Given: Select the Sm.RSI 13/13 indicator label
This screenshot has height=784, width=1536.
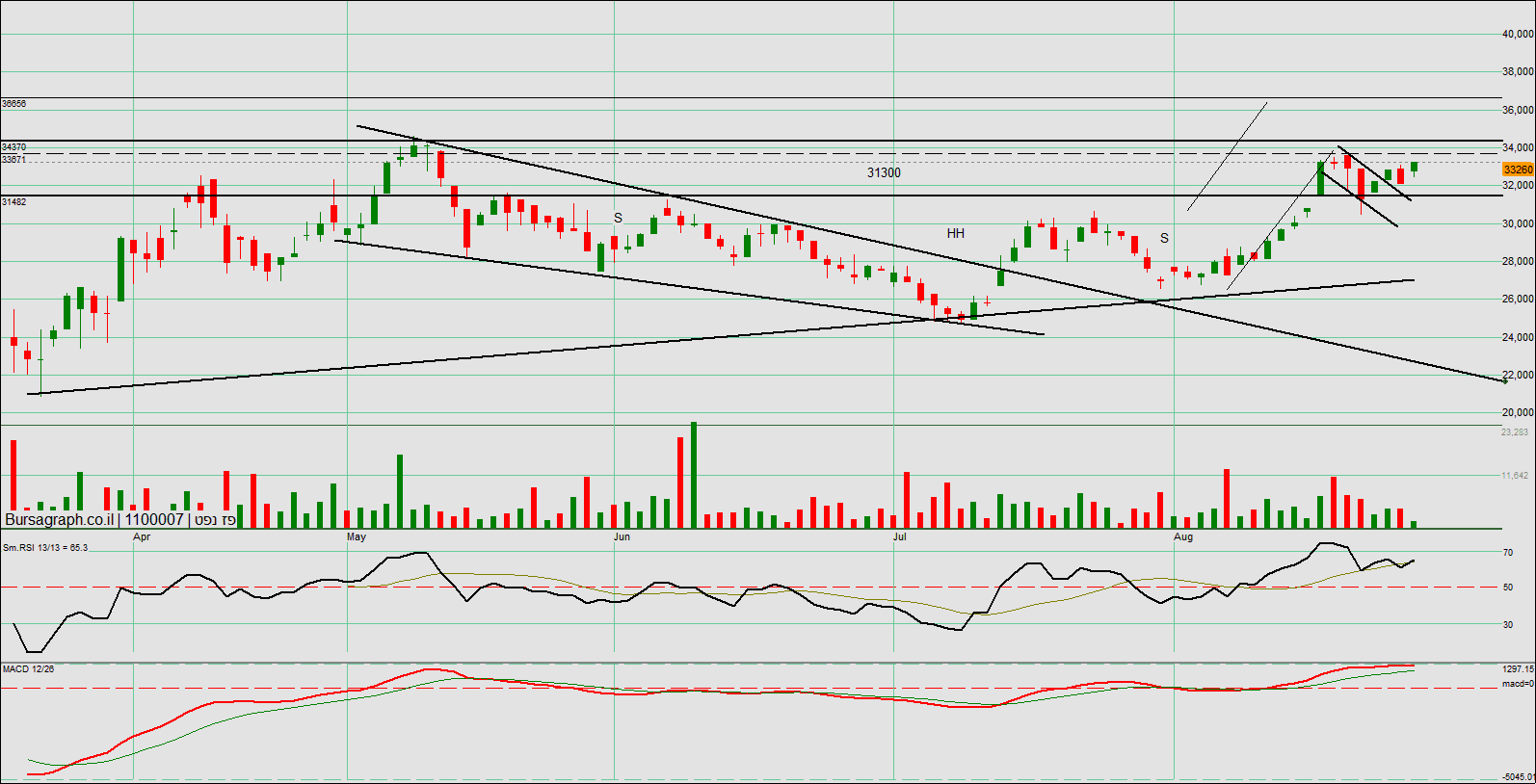Looking at the screenshot, I should (44, 547).
